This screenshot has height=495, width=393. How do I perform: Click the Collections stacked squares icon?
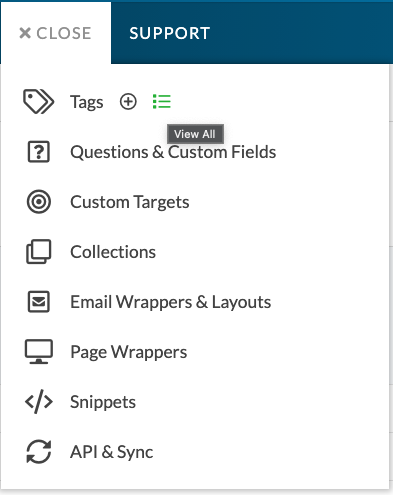(39, 252)
